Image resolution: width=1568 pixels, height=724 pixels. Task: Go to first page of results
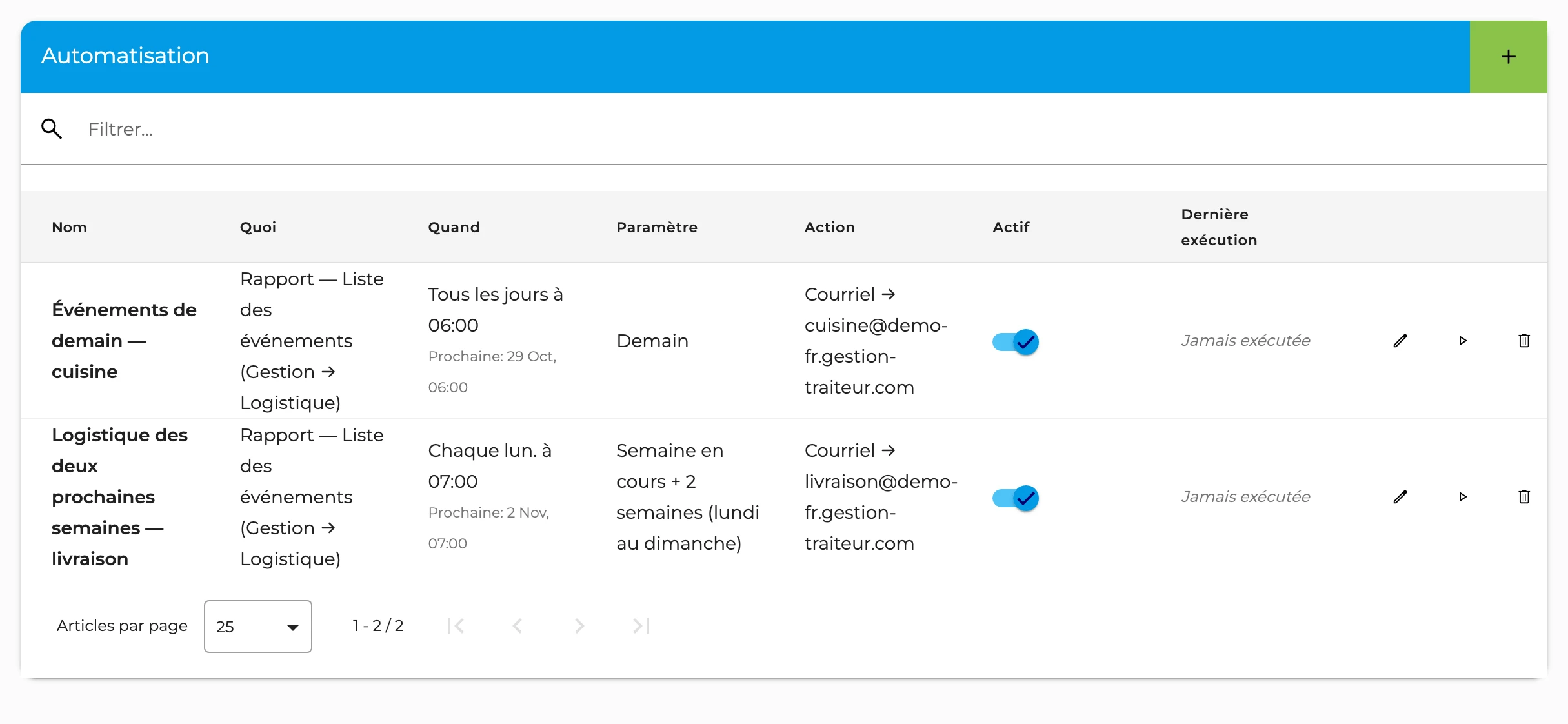click(x=456, y=626)
